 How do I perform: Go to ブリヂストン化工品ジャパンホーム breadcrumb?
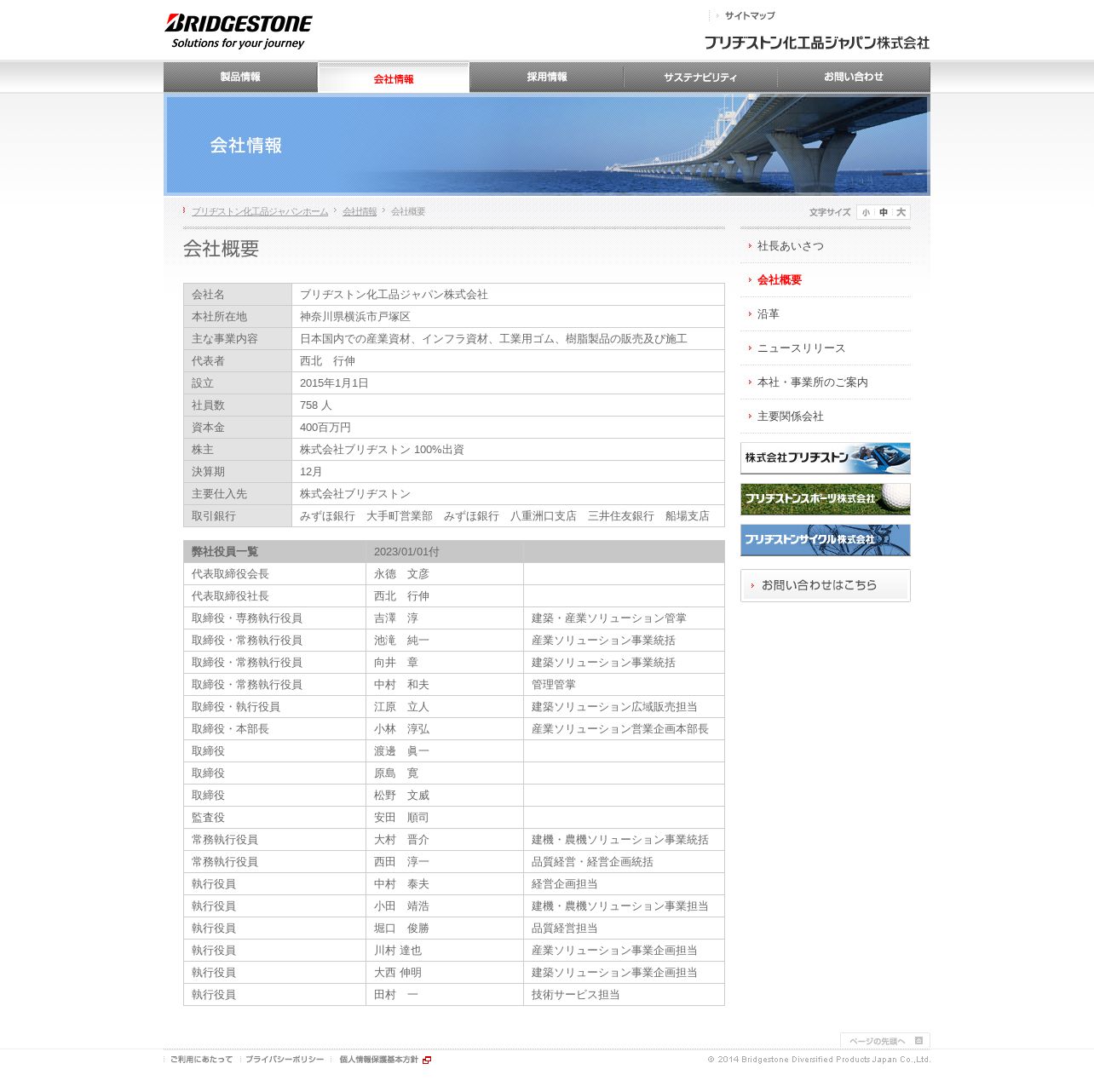tap(260, 211)
